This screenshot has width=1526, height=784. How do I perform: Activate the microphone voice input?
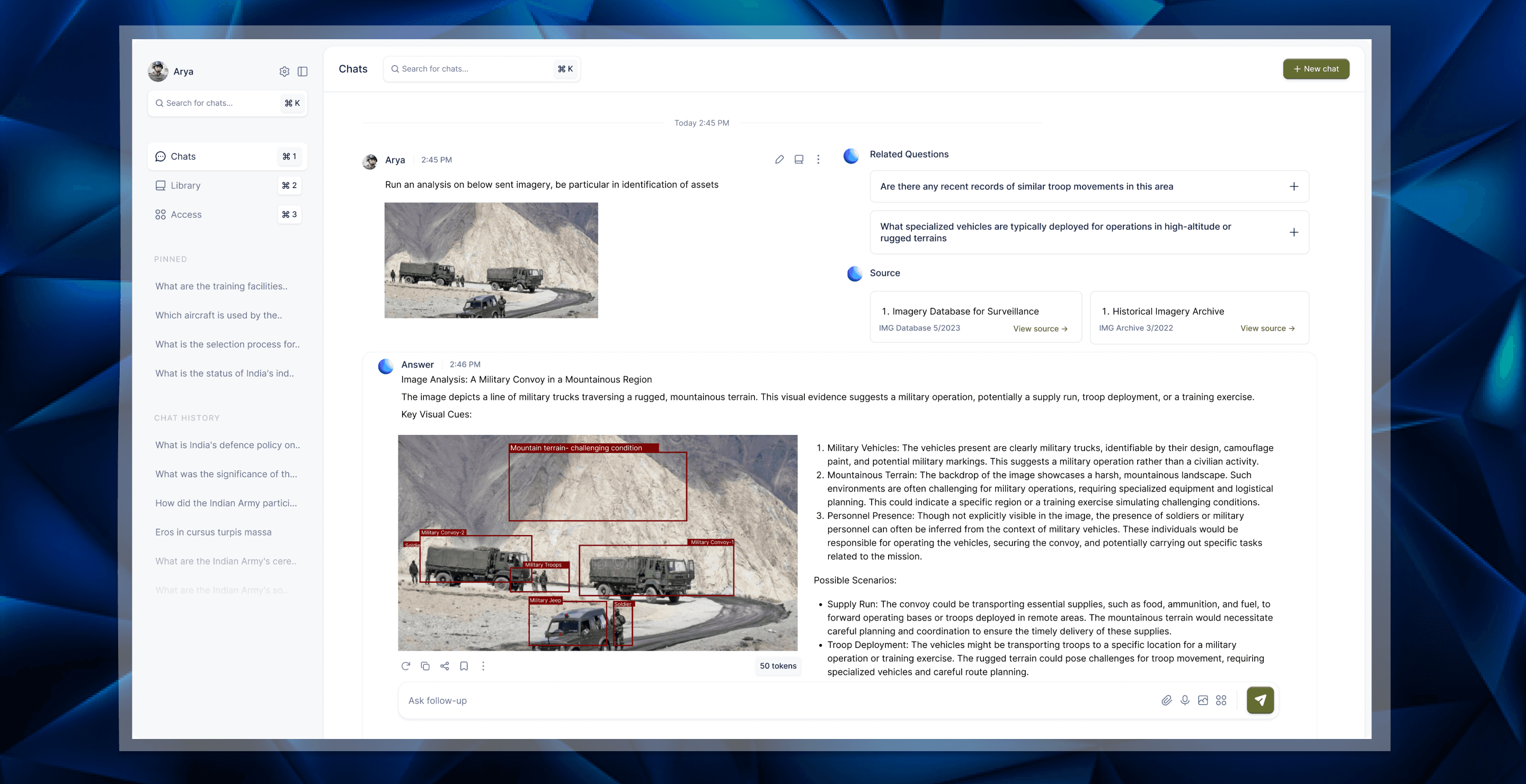tap(1185, 700)
